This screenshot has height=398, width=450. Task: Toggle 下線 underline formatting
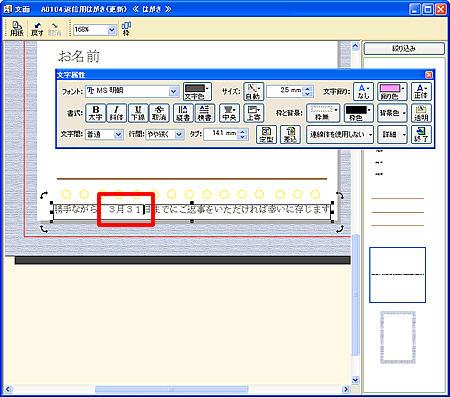pyautogui.click(x=138, y=113)
